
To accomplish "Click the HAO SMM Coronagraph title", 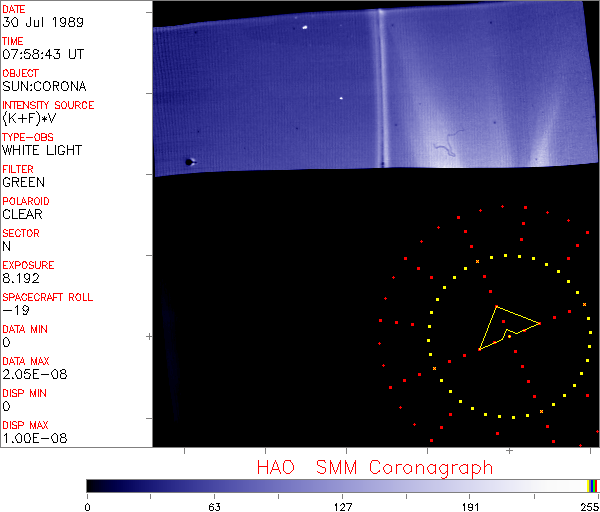I will coord(374,467).
